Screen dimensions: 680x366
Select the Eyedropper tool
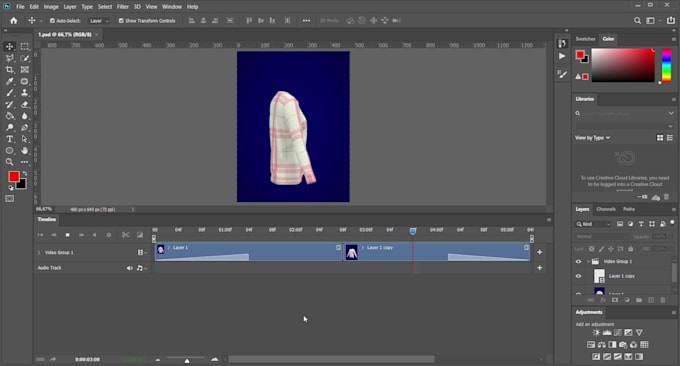10,81
